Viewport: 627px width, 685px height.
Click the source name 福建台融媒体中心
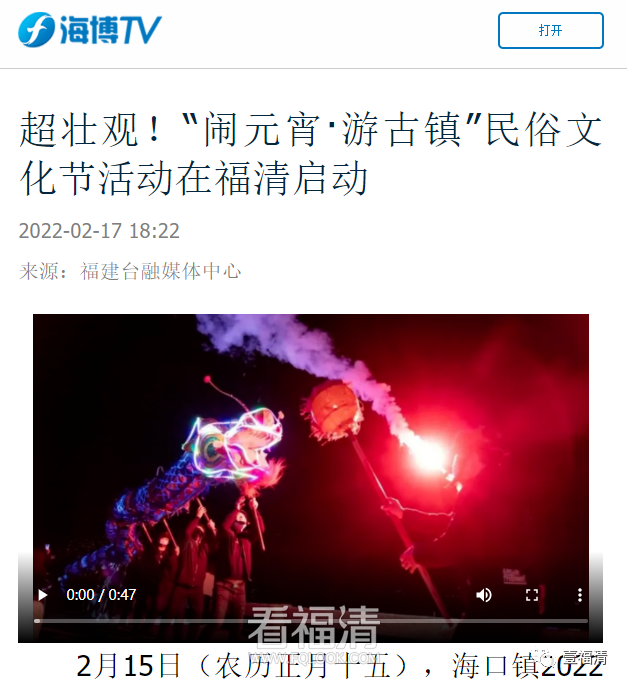[160, 271]
